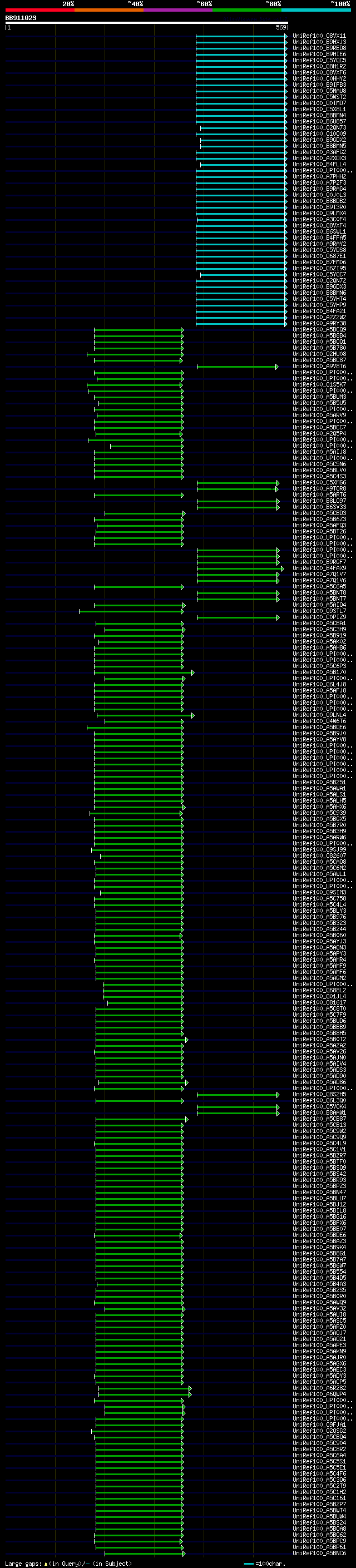Choose hit UniRef100_A5BLV0
The width and height of the screenshot is (356, 1568).
pos(319,471)
